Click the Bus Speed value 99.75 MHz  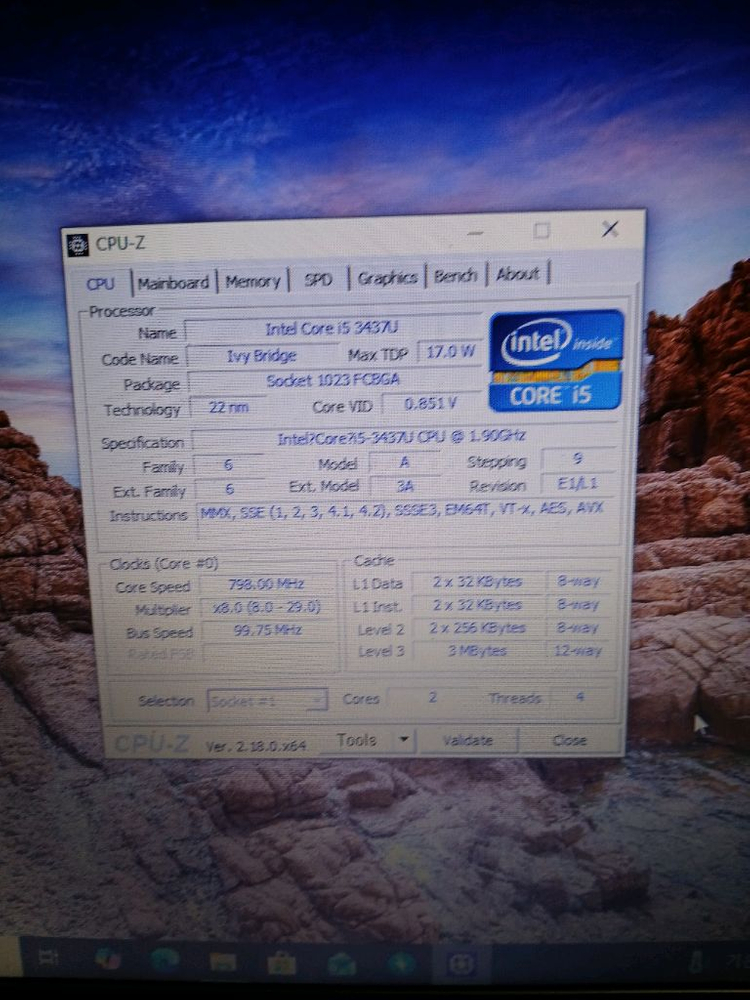click(x=267, y=630)
